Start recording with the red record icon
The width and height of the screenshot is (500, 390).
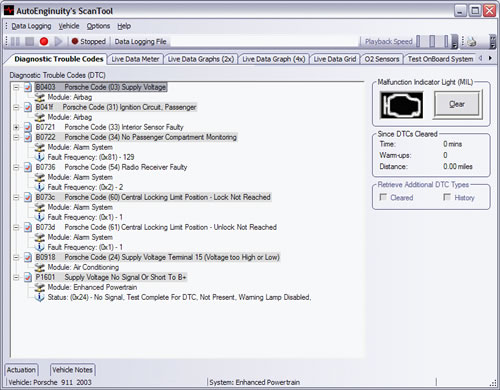44,41
